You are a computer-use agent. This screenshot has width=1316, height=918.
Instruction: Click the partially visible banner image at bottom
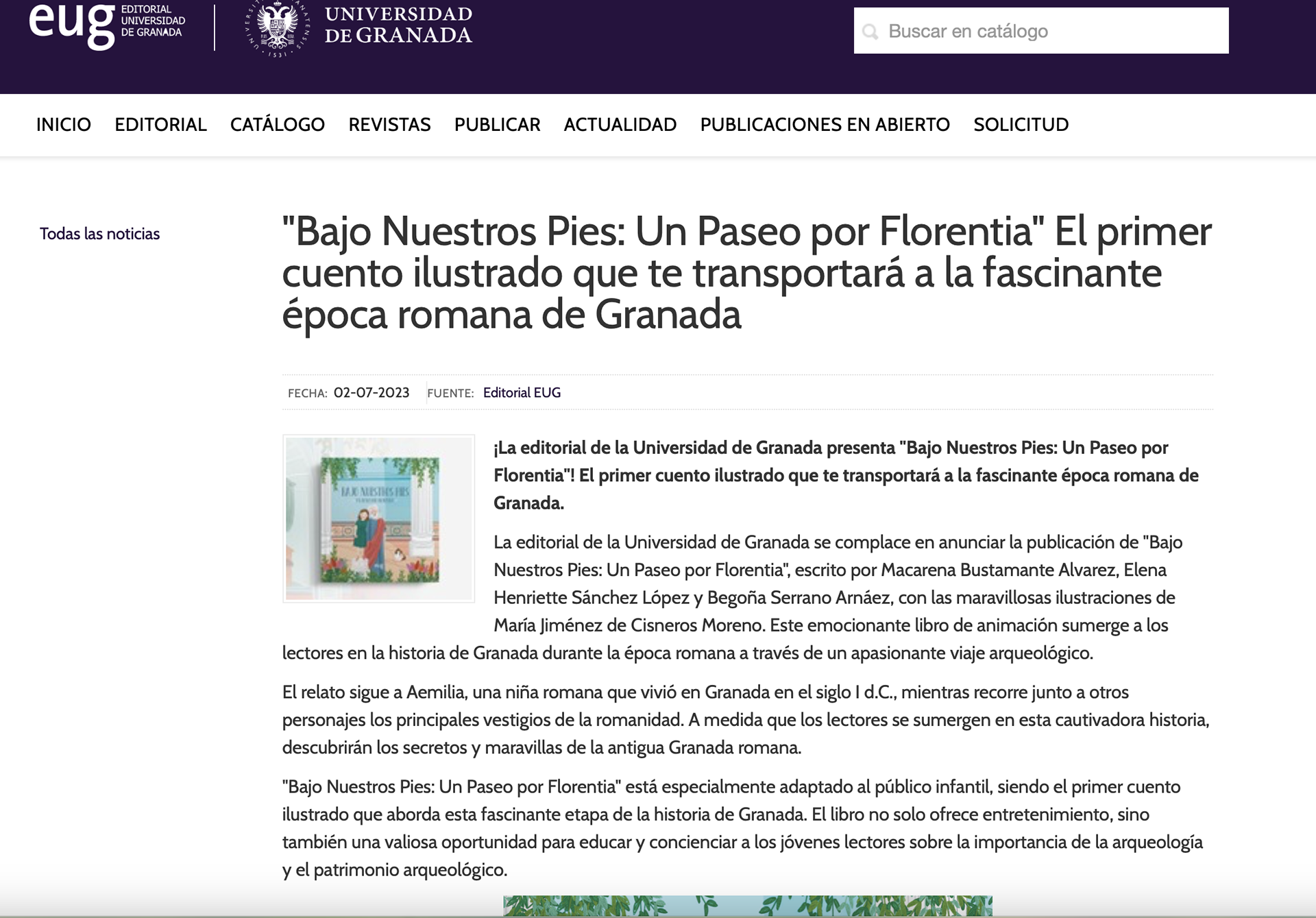(x=748, y=906)
